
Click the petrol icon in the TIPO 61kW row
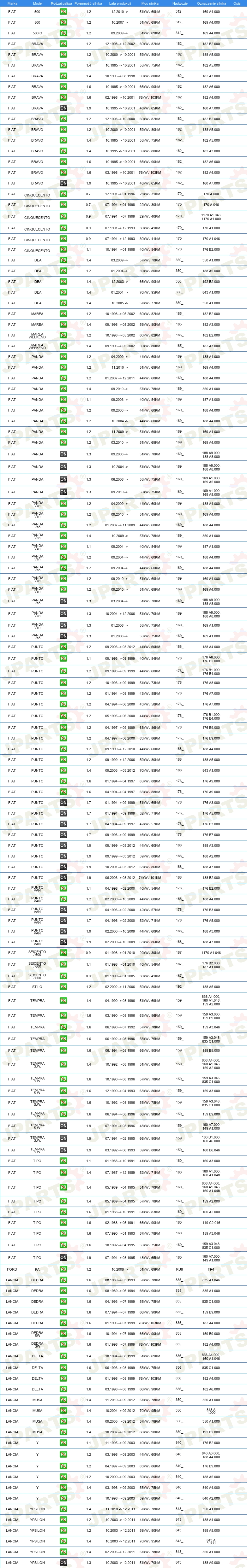pos(63,1212)
